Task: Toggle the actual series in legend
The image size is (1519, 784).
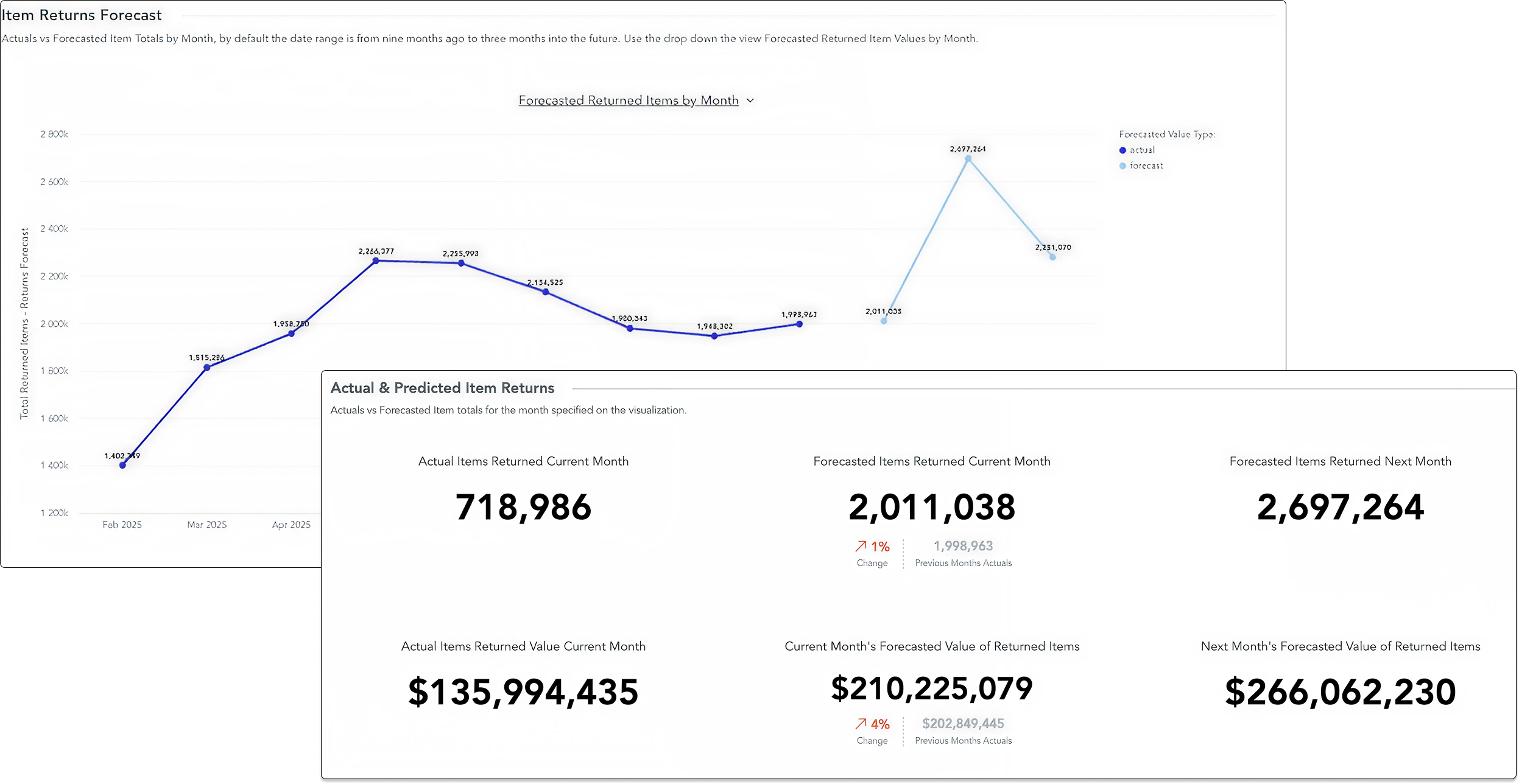Action: point(1142,150)
